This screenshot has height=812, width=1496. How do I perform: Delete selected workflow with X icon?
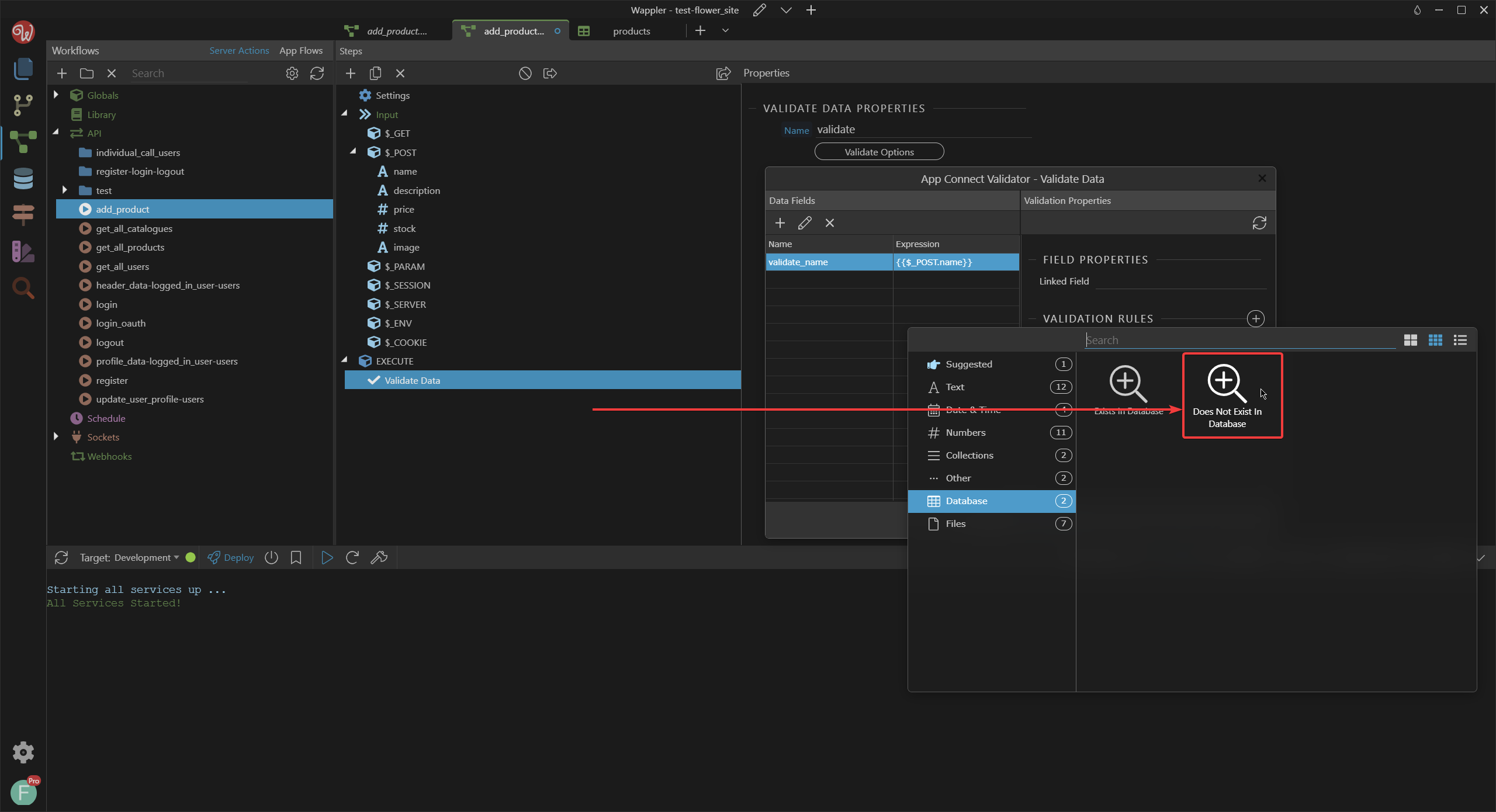112,73
